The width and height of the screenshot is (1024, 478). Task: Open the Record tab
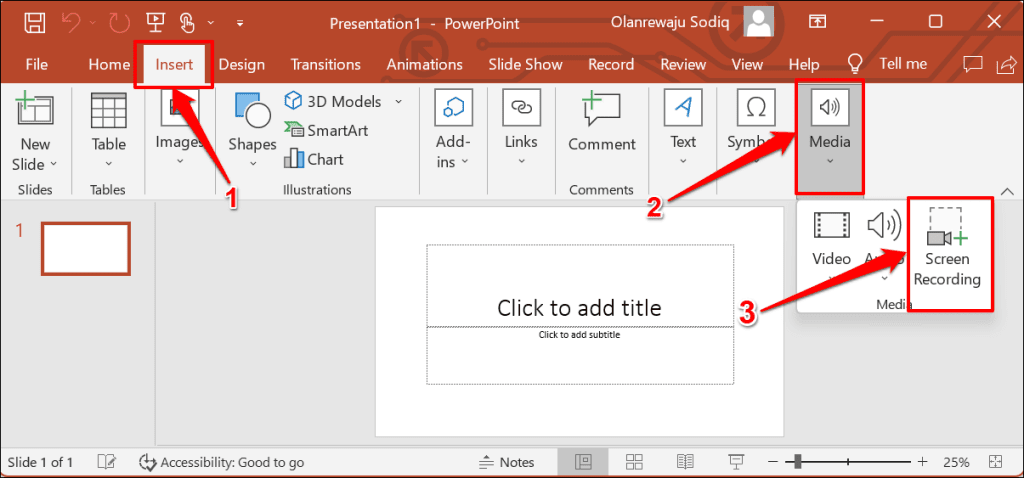coord(611,65)
